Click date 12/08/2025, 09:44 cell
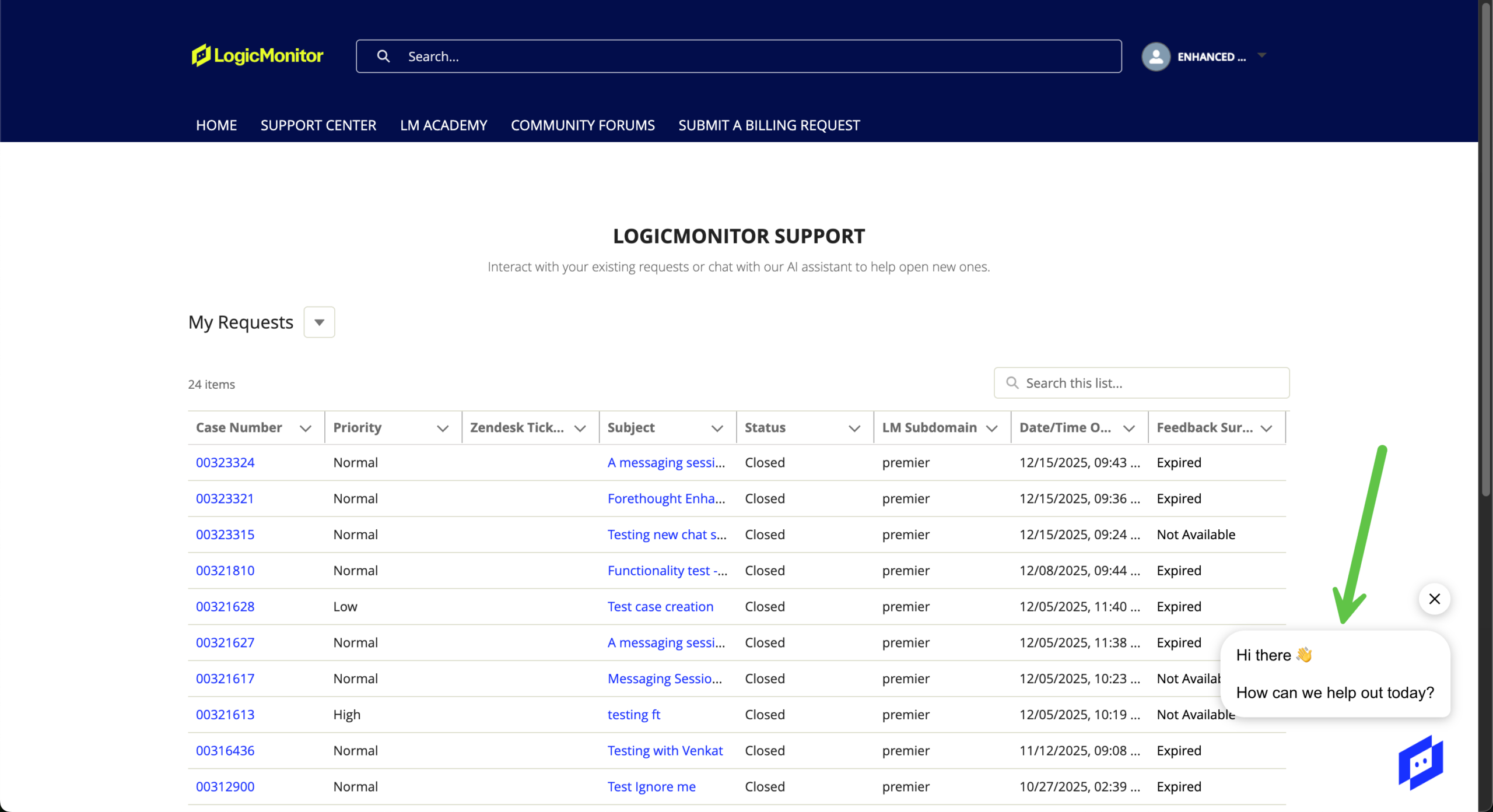 1079,570
